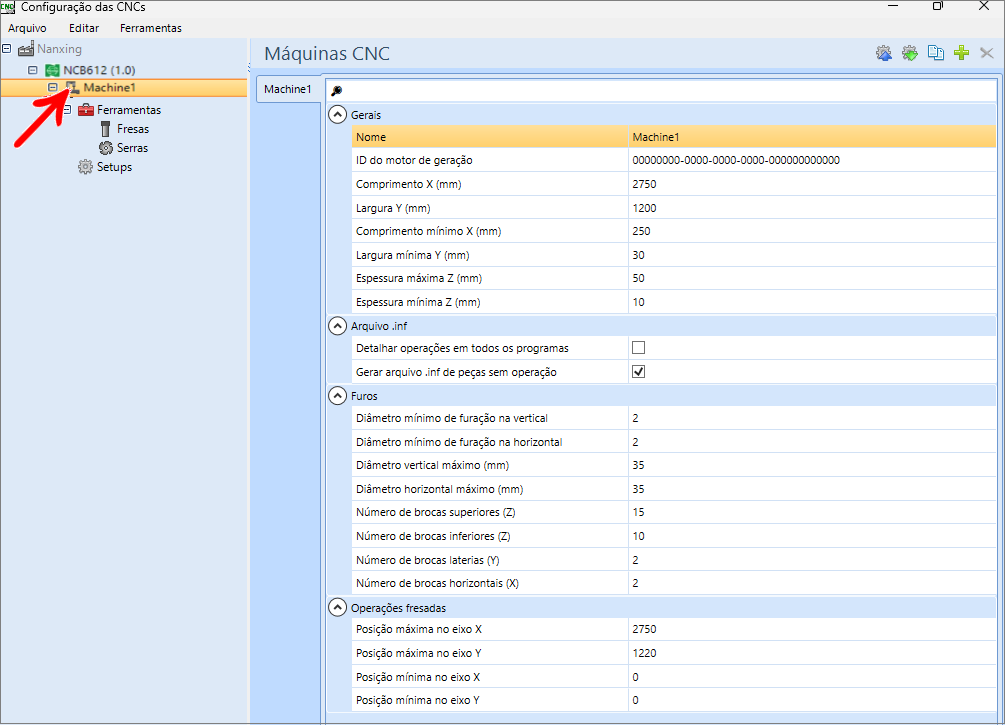Click the CNC app icon in title bar

point(8,7)
